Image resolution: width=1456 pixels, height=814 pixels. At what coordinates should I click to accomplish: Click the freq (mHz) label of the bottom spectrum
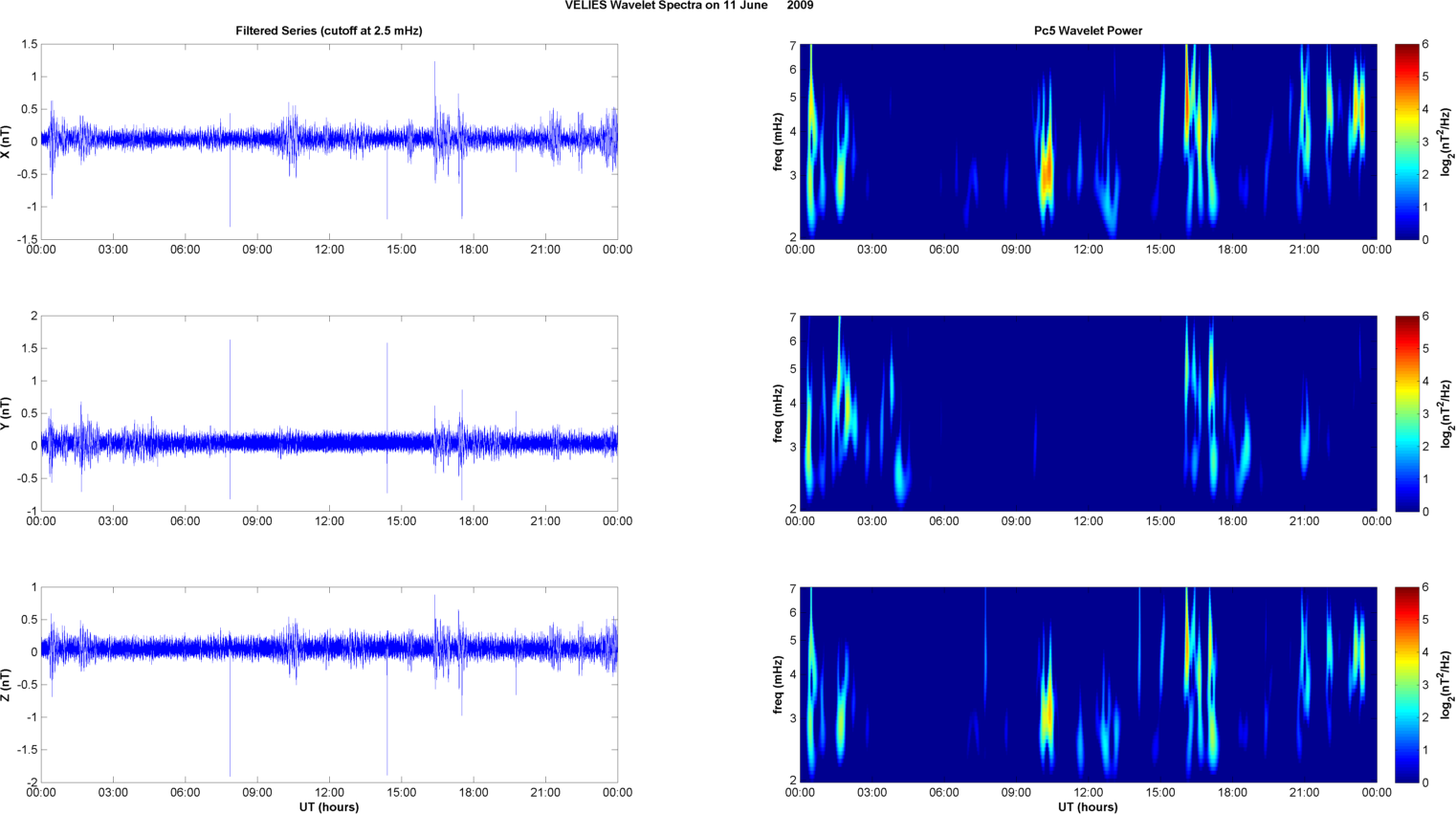(779, 685)
